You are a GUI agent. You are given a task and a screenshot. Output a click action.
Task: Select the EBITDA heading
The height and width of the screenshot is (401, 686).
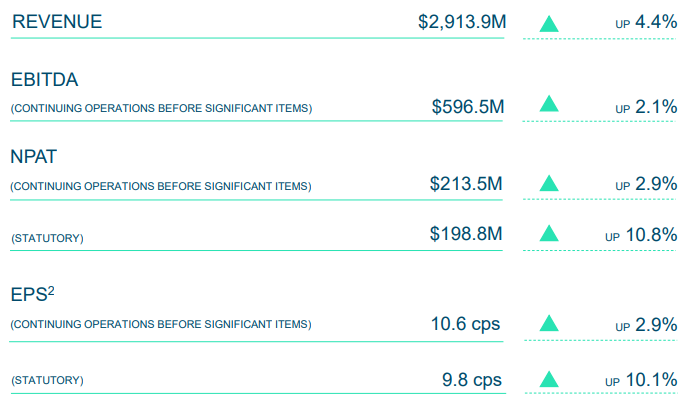click(x=44, y=80)
